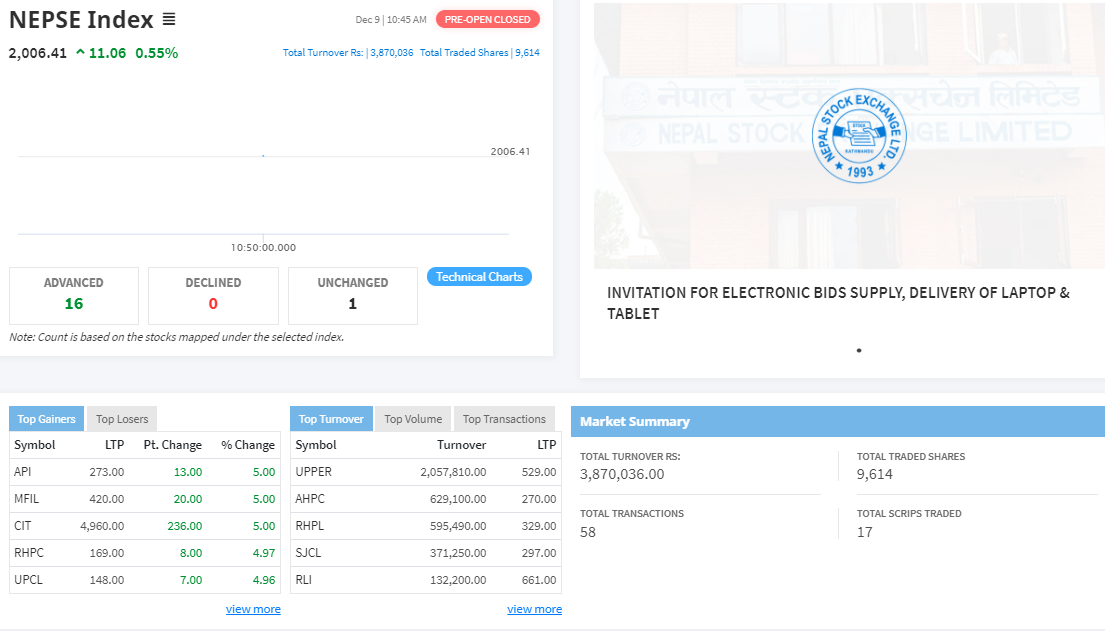Select the RHPL symbol in Top Turnover
Screen dimensions: 1105x631
point(309,526)
